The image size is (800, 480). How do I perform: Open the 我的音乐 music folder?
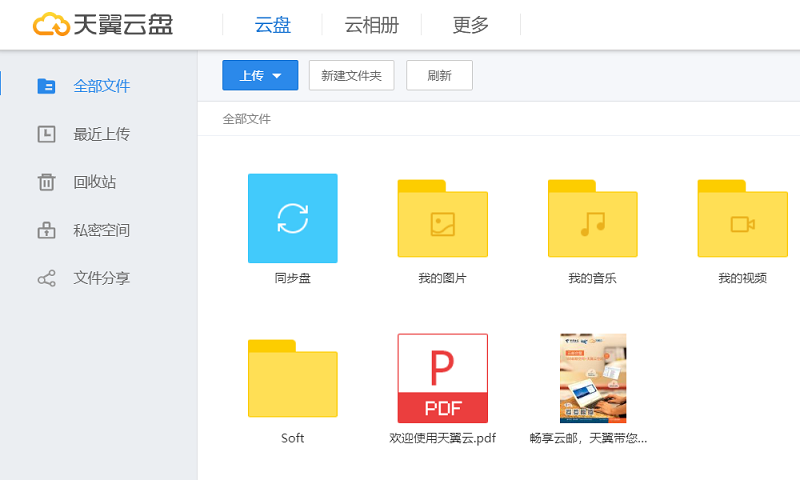(592, 222)
